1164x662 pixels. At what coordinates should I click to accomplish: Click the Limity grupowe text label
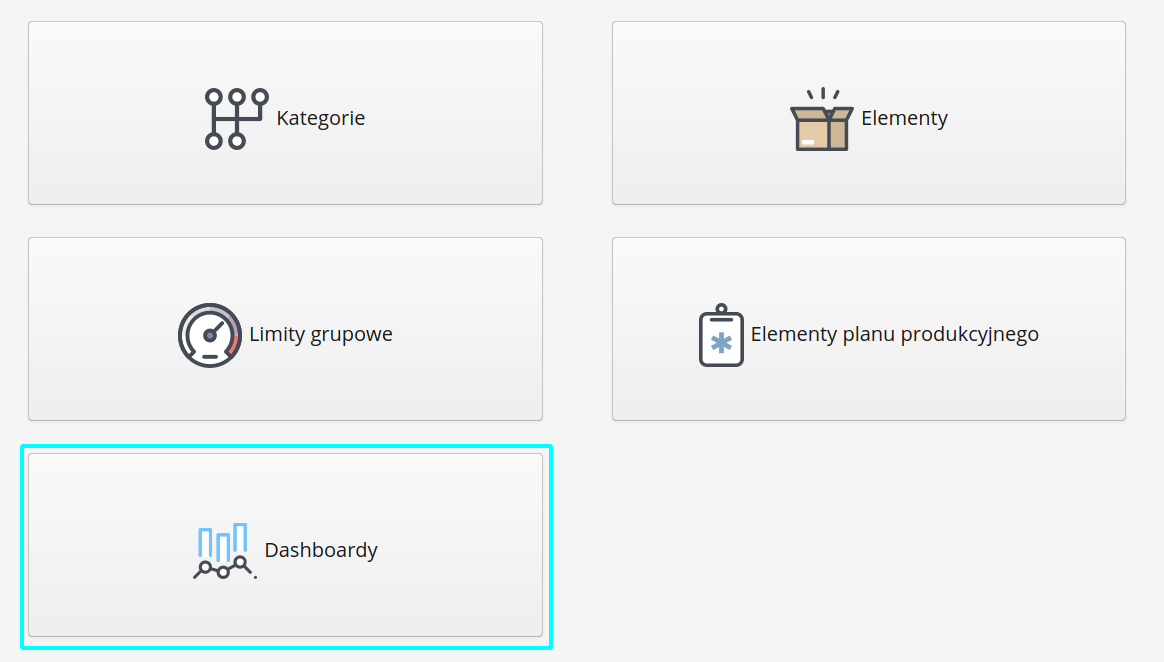coord(321,334)
